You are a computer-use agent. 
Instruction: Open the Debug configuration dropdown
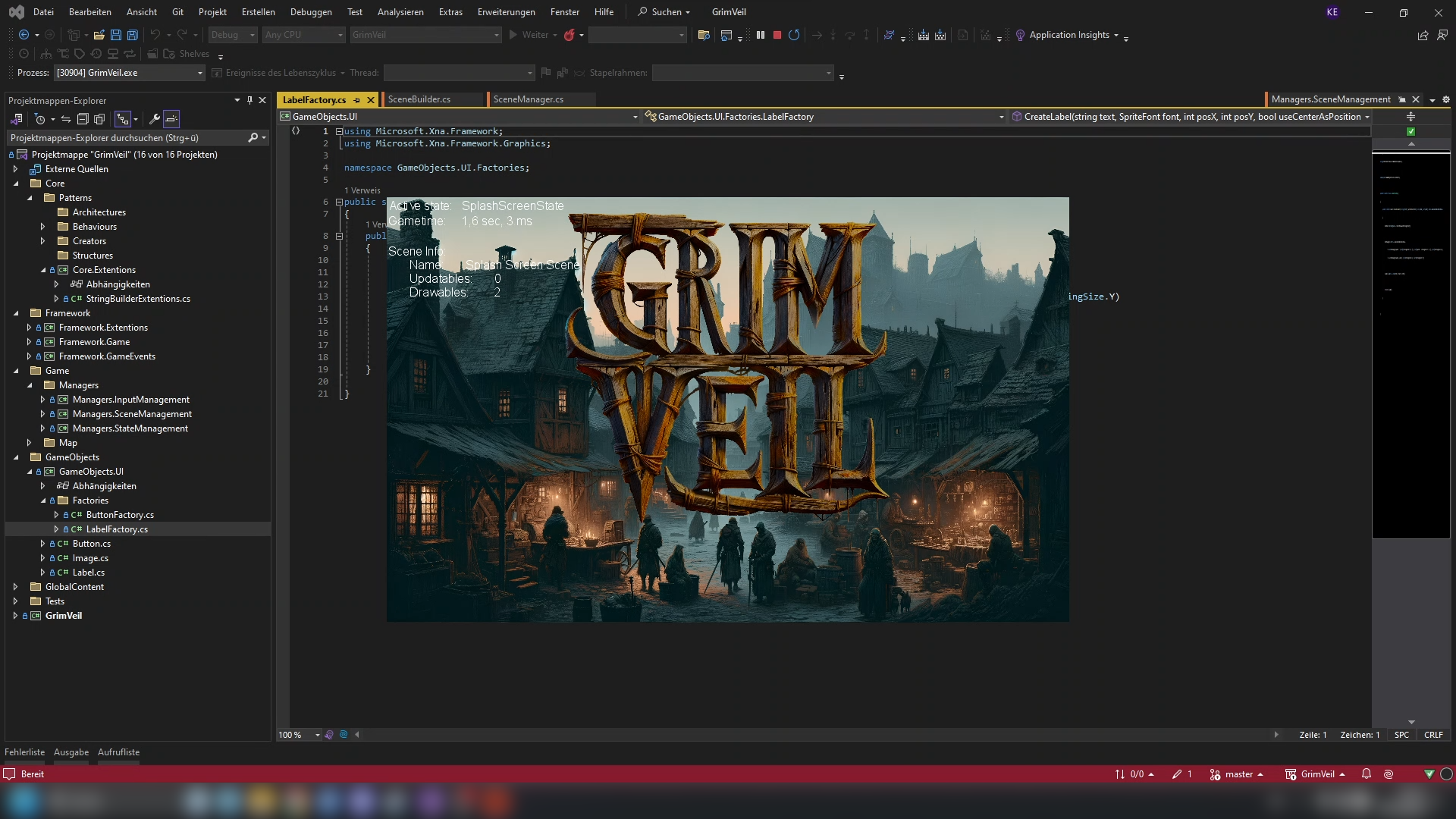click(x=233, y=35)
